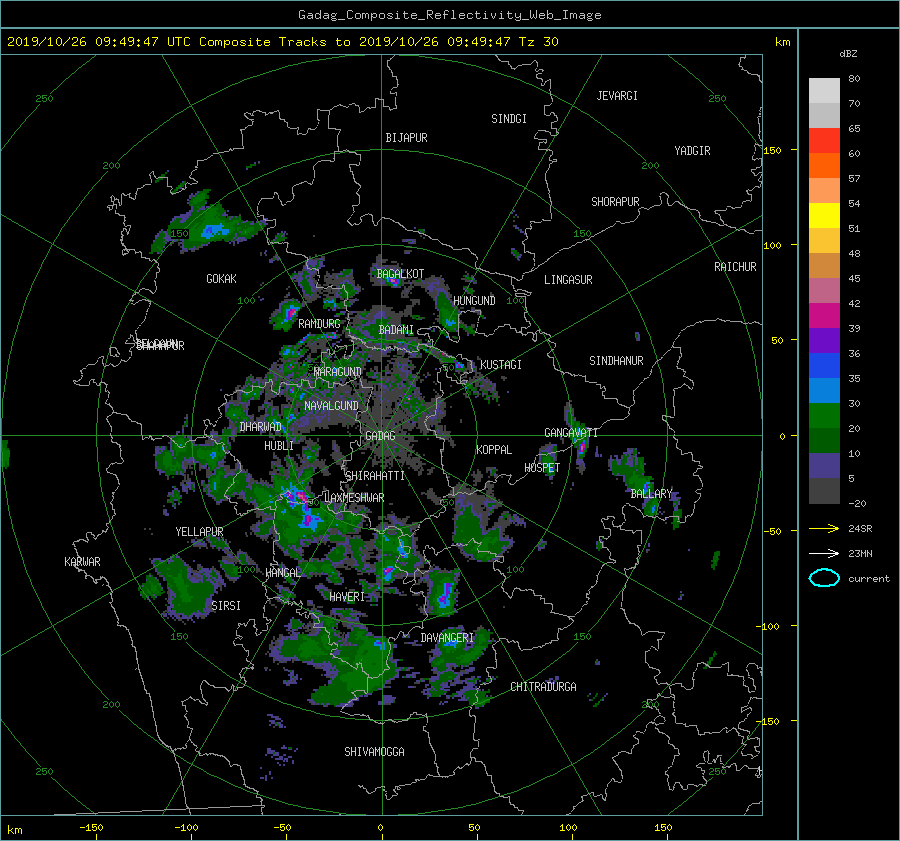Click the BAGALKOT city label
Screen dimensions: 900x841
[x=400, y=274]
